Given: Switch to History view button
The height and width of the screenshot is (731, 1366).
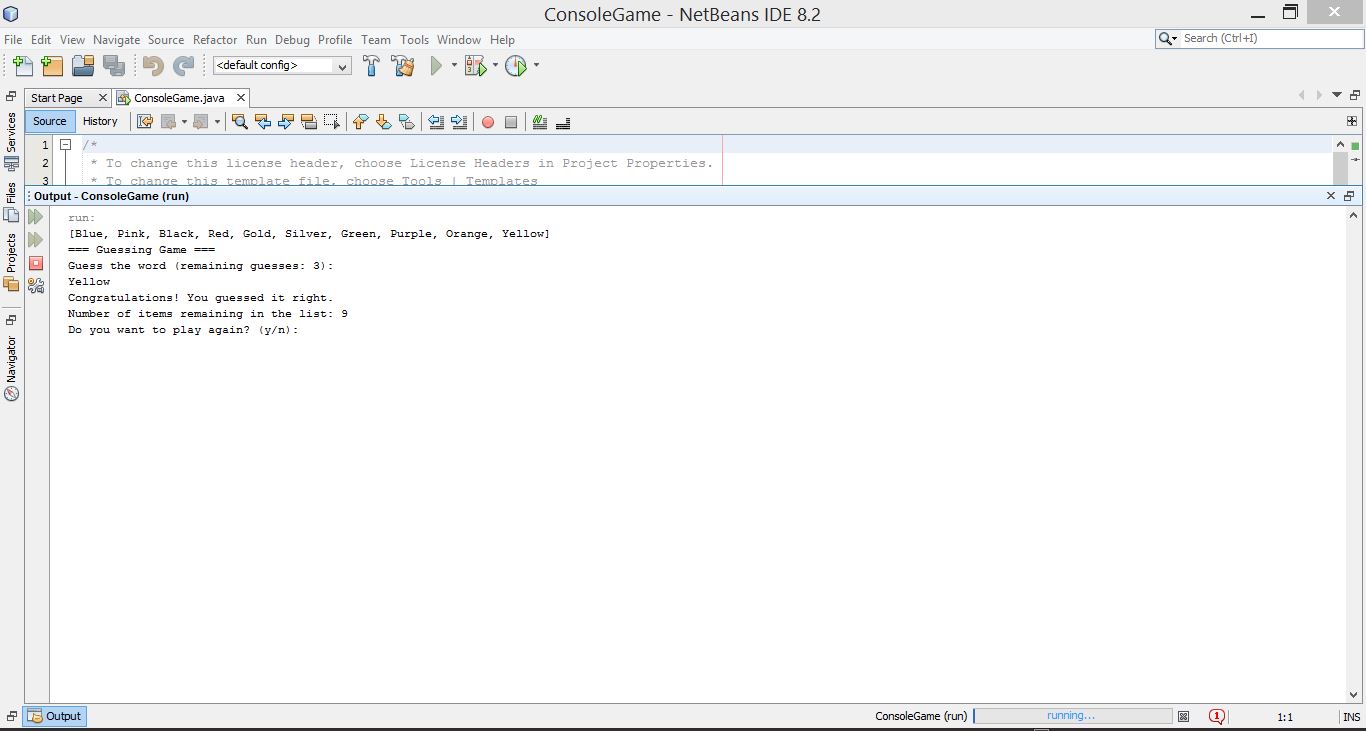Looking at the screenshot, I should 100,121.
